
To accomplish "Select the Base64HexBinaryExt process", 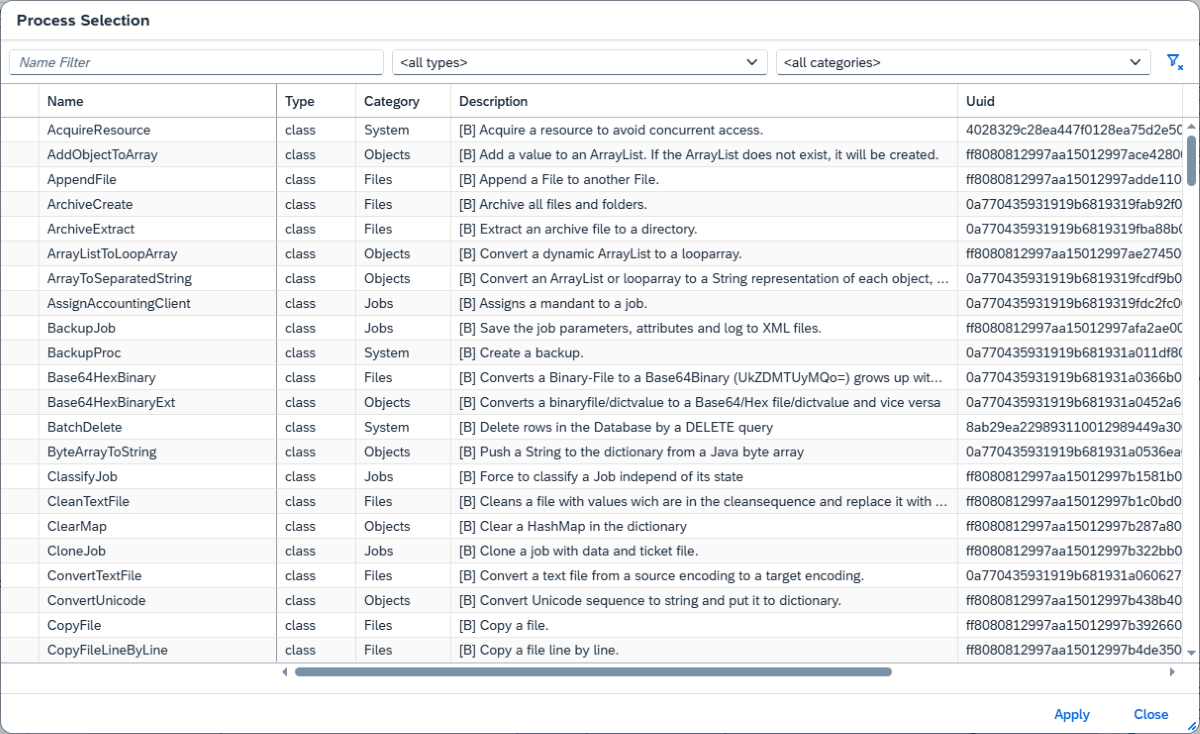I will click(111, 402).
